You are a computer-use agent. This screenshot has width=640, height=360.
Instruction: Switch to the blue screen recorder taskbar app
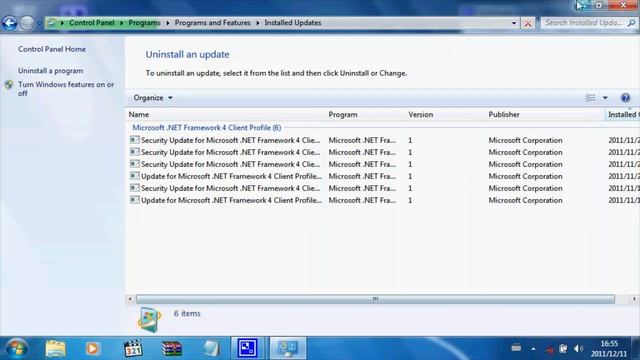[247, 348]
